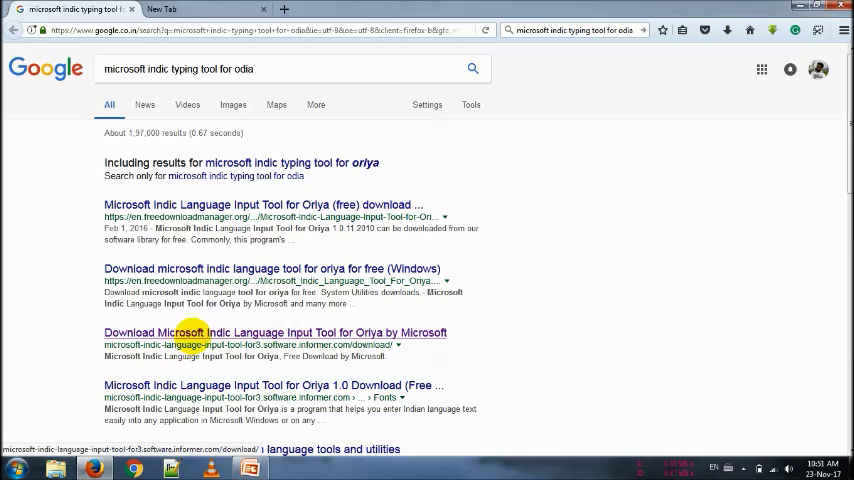The image size is (854, 480).
Task: Open the PowerPoint taskbar icon
Action: tap(250, 469)
